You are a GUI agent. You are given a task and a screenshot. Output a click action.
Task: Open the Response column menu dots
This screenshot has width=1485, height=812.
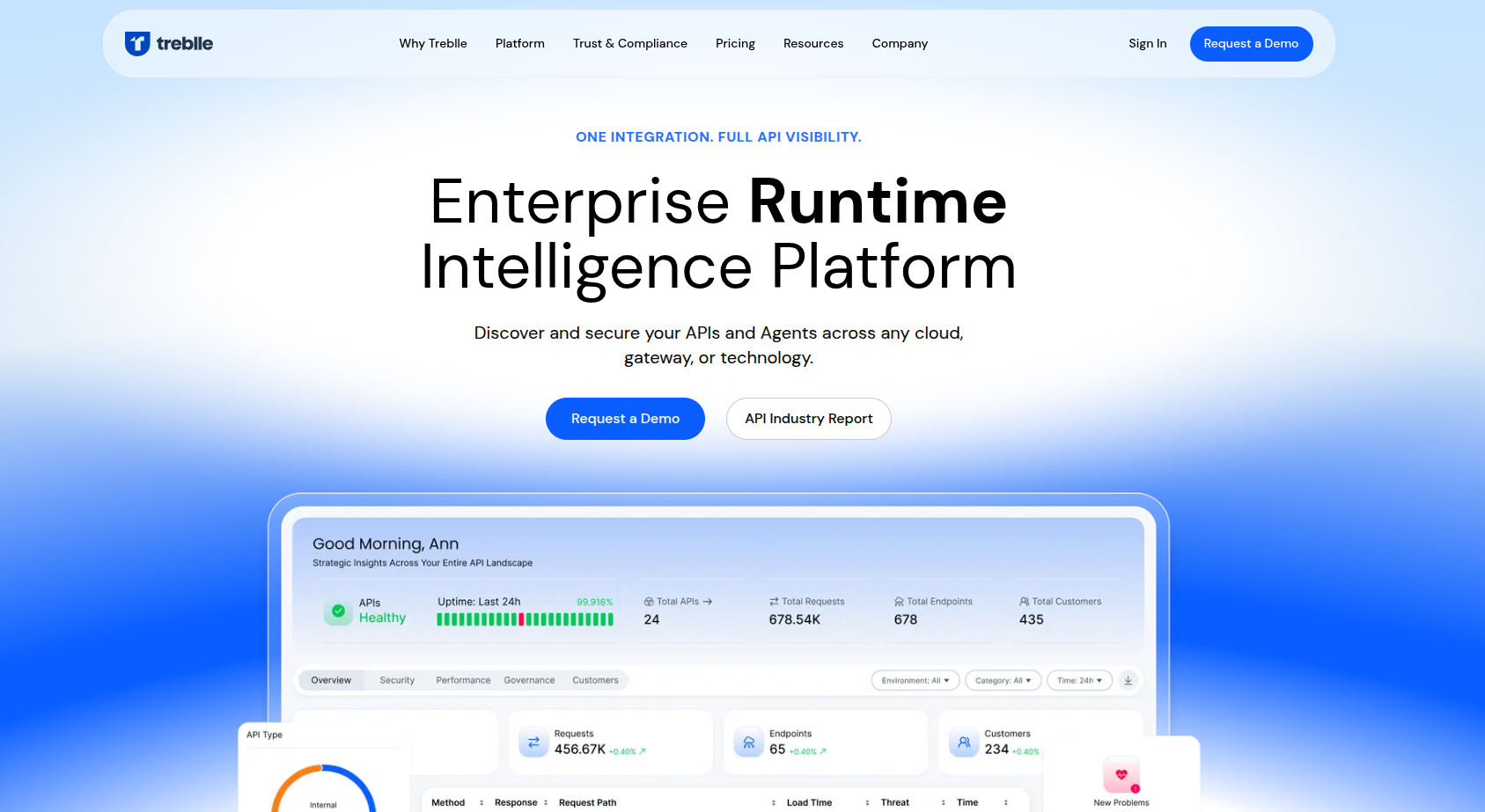click(x=546, y=802)
